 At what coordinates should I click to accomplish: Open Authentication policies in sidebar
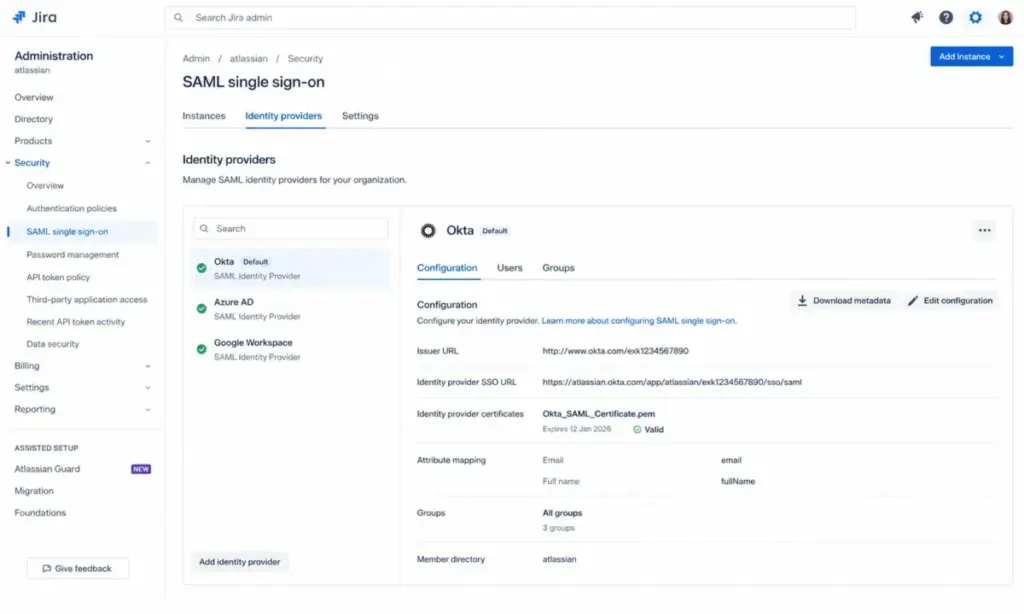(71, 208)
